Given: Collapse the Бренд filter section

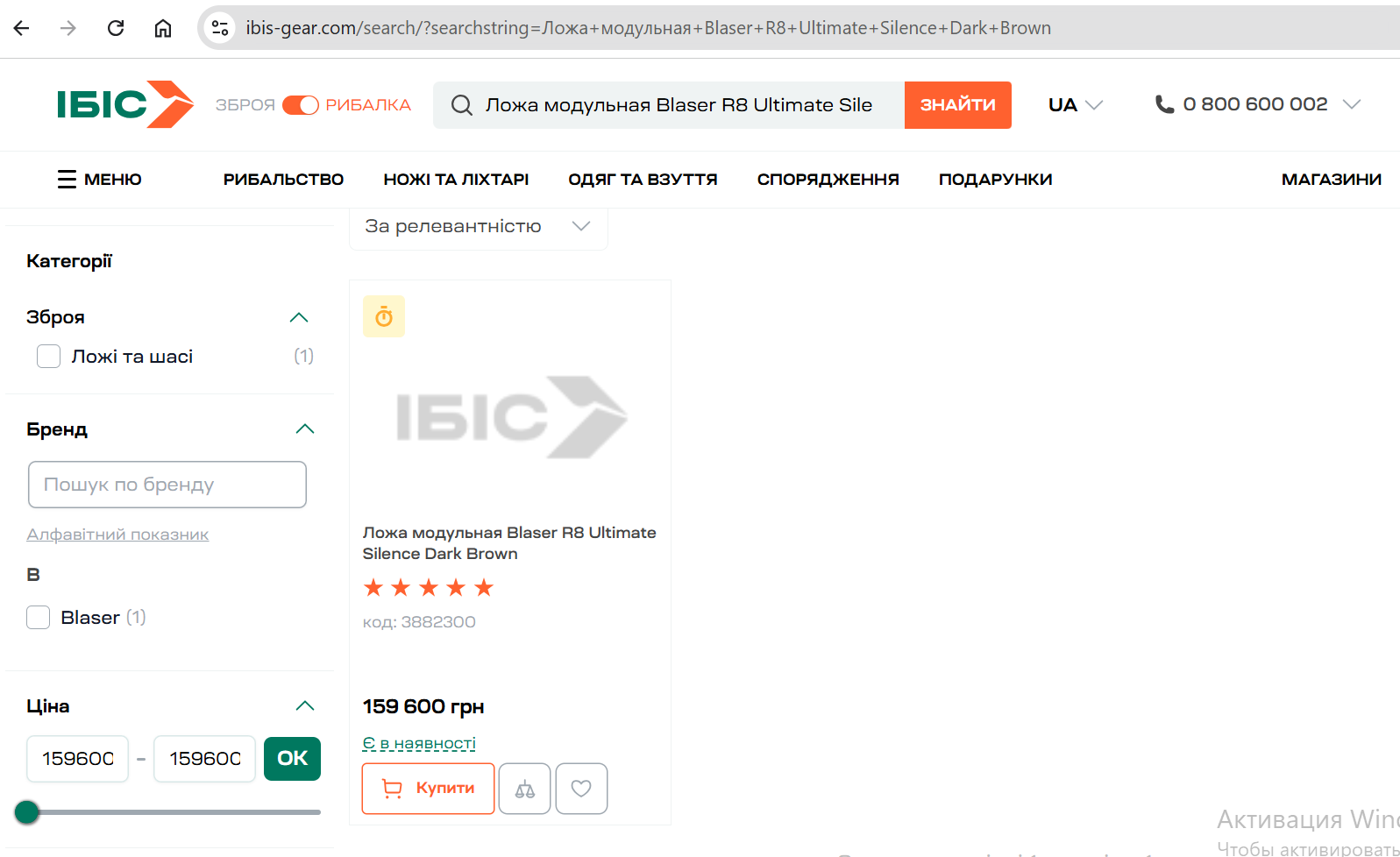Looking at the screenshot, I should pyautogui.click(x=304, y=428).
